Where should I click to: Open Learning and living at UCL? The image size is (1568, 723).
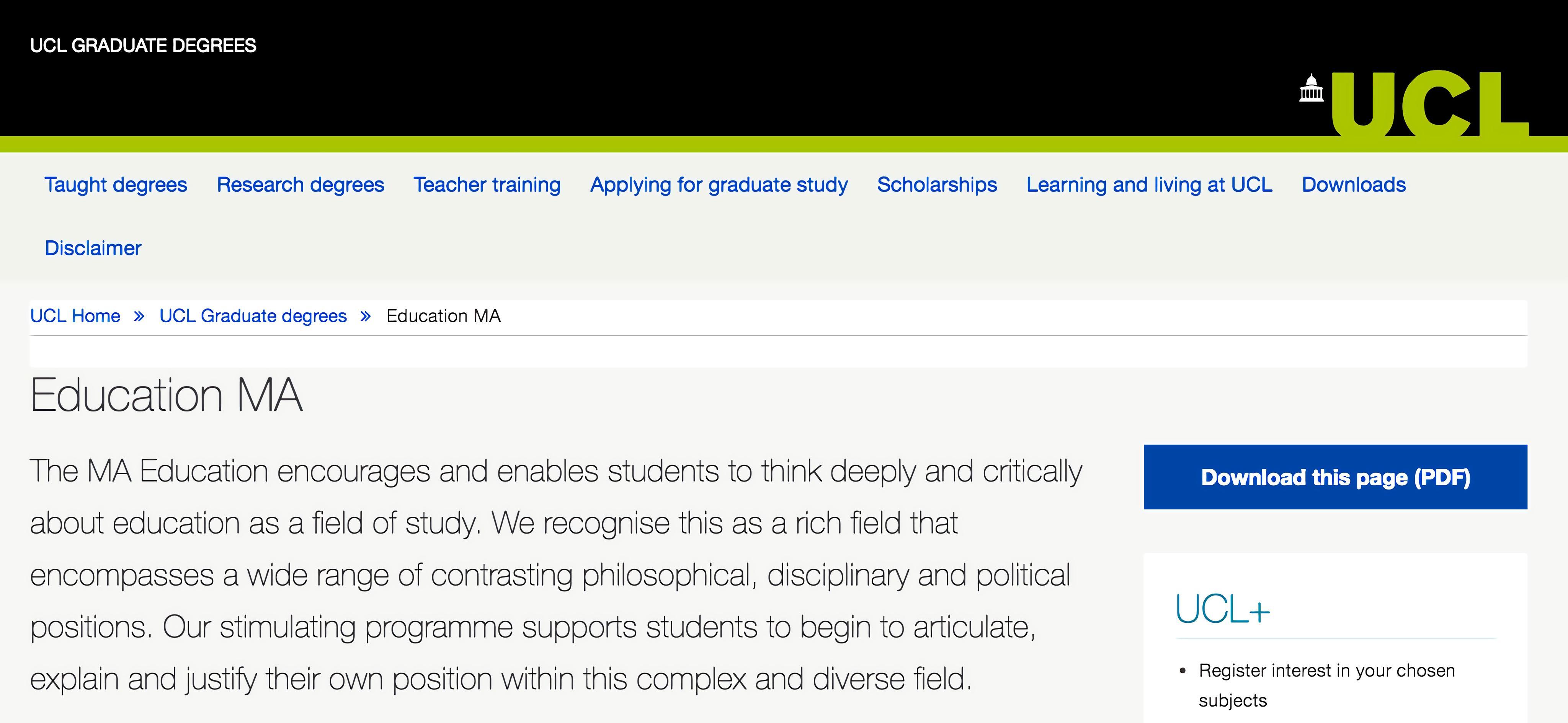pos(1149,184)
